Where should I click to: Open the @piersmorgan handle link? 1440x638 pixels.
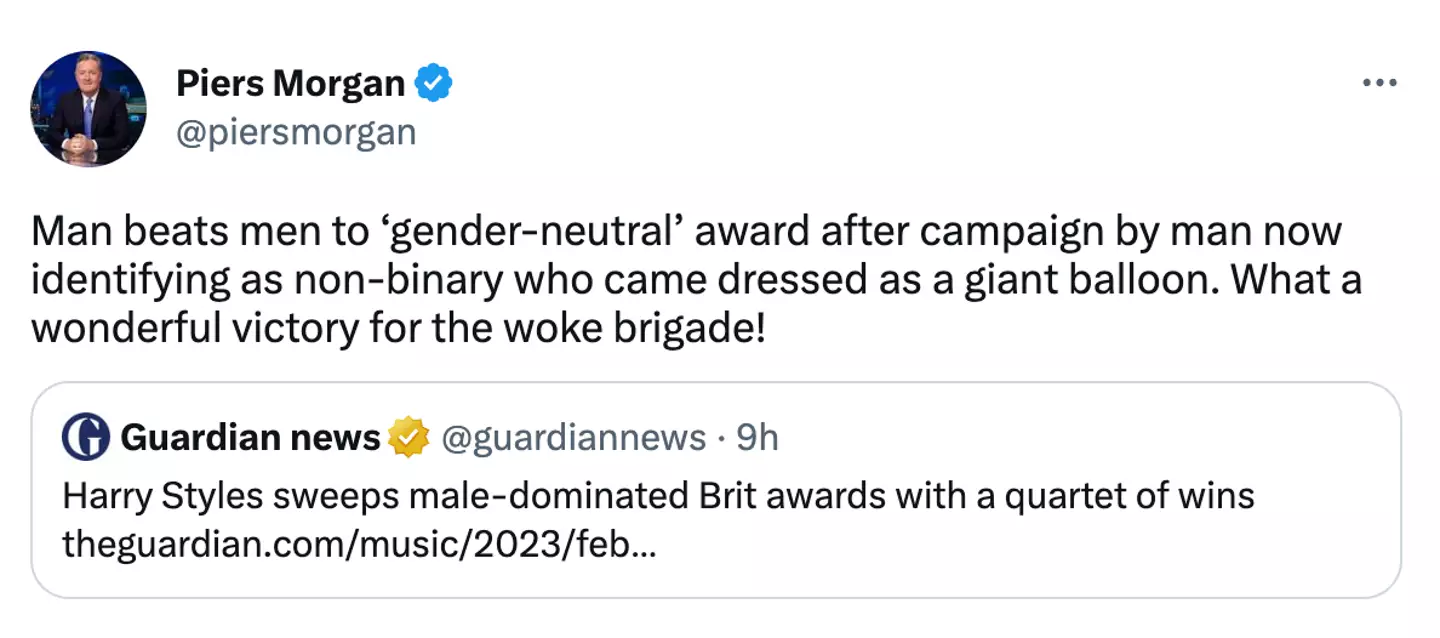(x=296, y=132)
